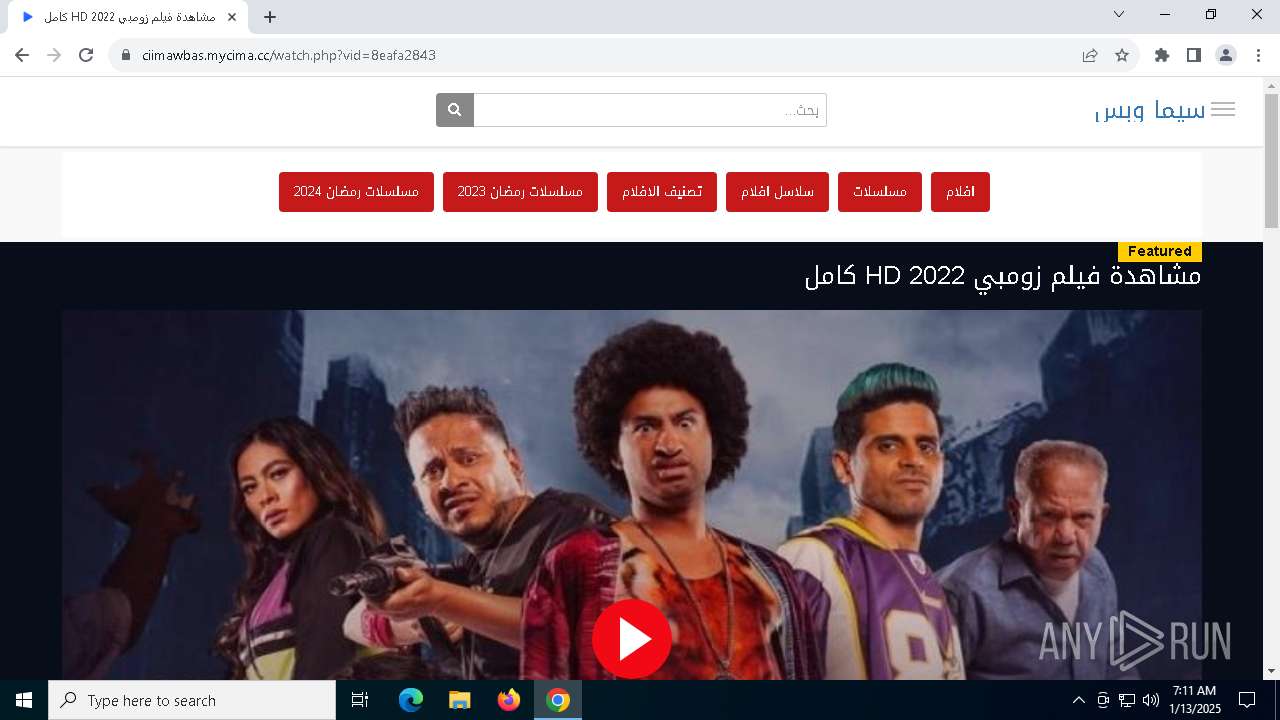
Task: Open the تصنيف الافلام category button
Action: tap(662, 192)
